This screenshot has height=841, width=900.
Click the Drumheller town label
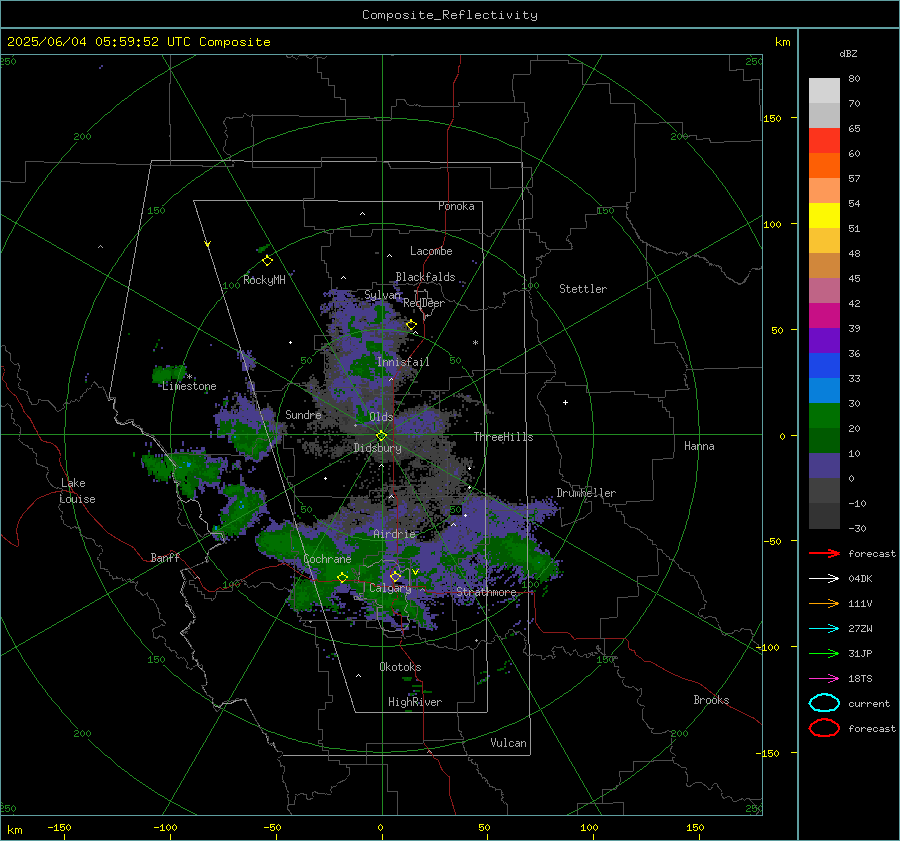586,493
